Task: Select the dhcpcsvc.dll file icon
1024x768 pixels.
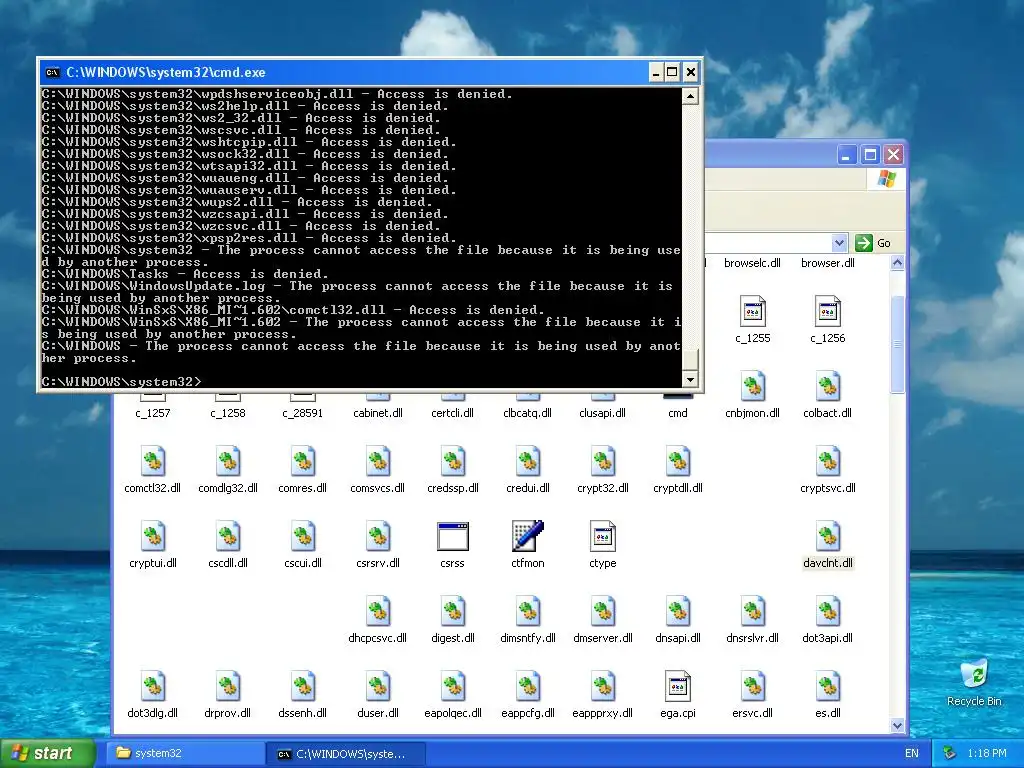Action: point(378,611)
